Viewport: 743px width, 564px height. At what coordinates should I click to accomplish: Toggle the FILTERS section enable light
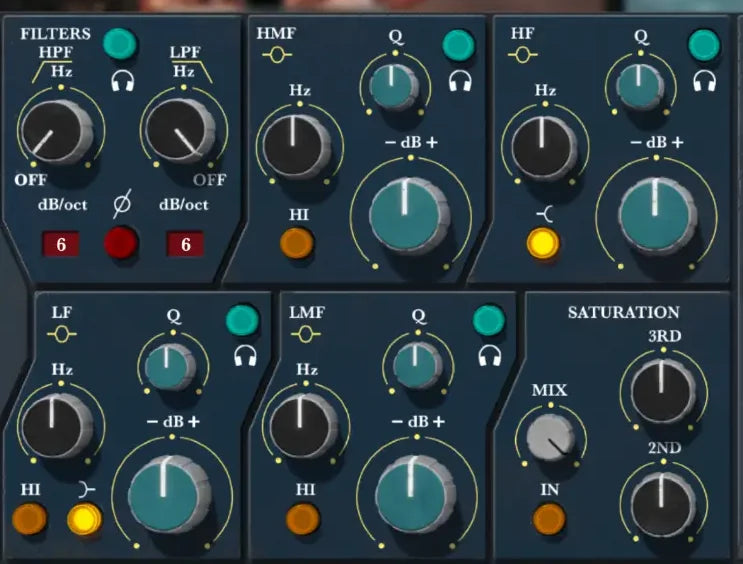click(x=120, y=45)
